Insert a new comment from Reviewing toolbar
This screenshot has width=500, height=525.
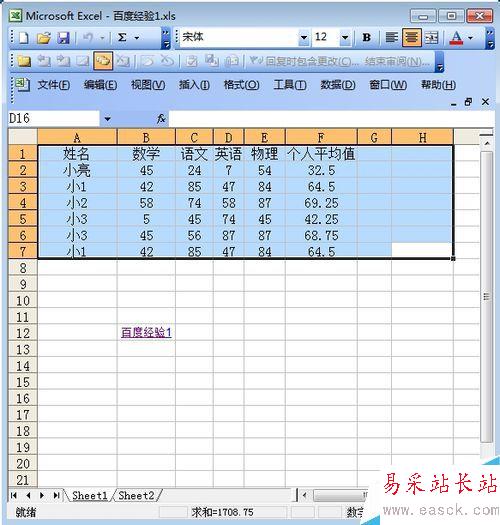point(23,61)
